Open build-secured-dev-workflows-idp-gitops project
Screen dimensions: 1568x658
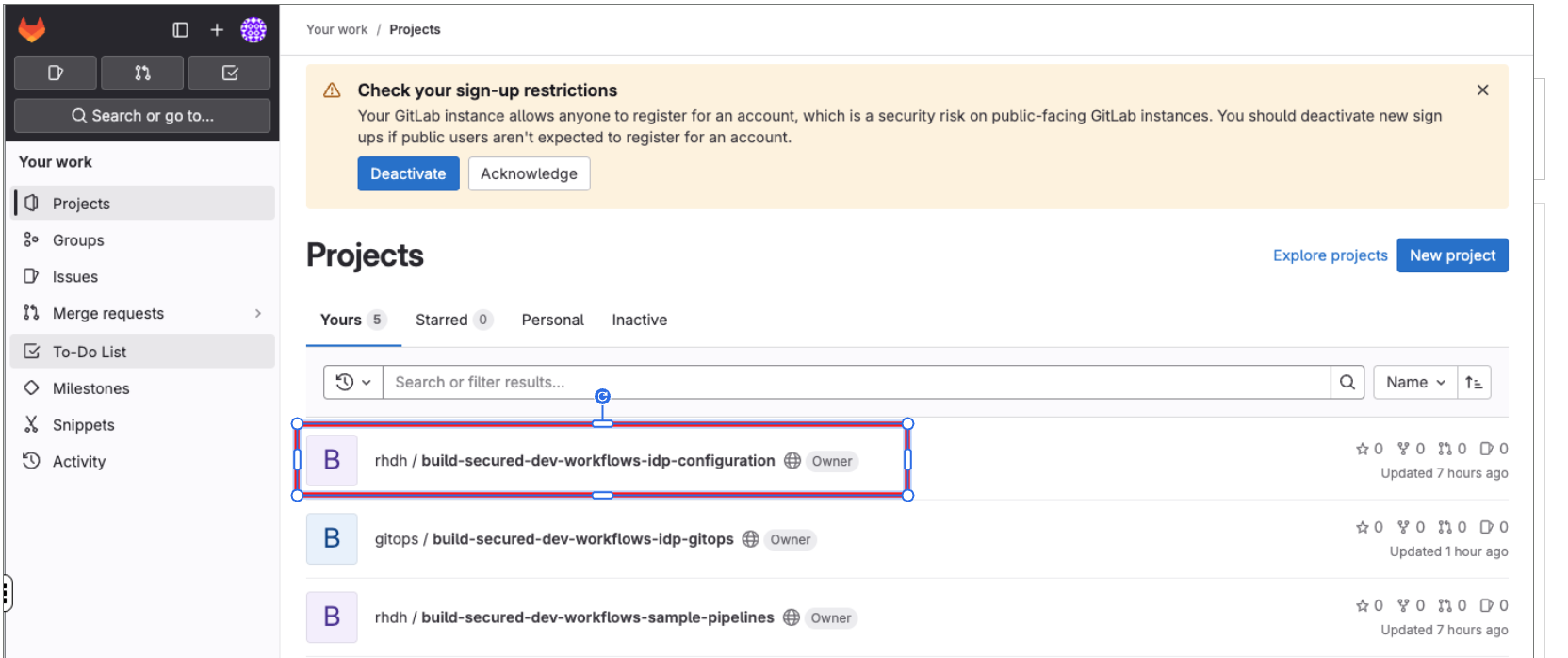pyautogui.click(x=582, y=539)
